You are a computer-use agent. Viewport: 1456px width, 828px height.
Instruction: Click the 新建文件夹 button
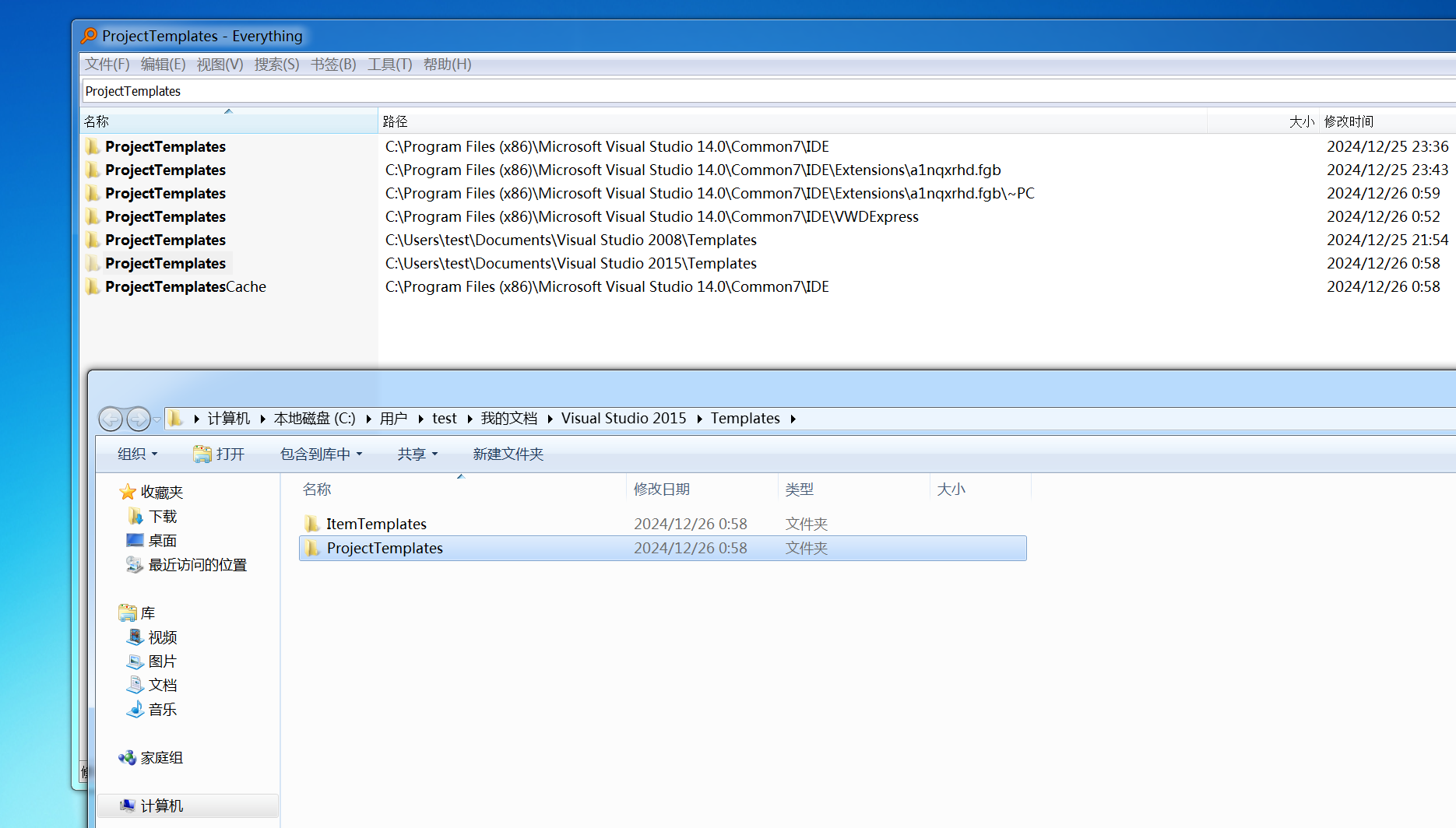pyautogui.click(x=508, y=454)
